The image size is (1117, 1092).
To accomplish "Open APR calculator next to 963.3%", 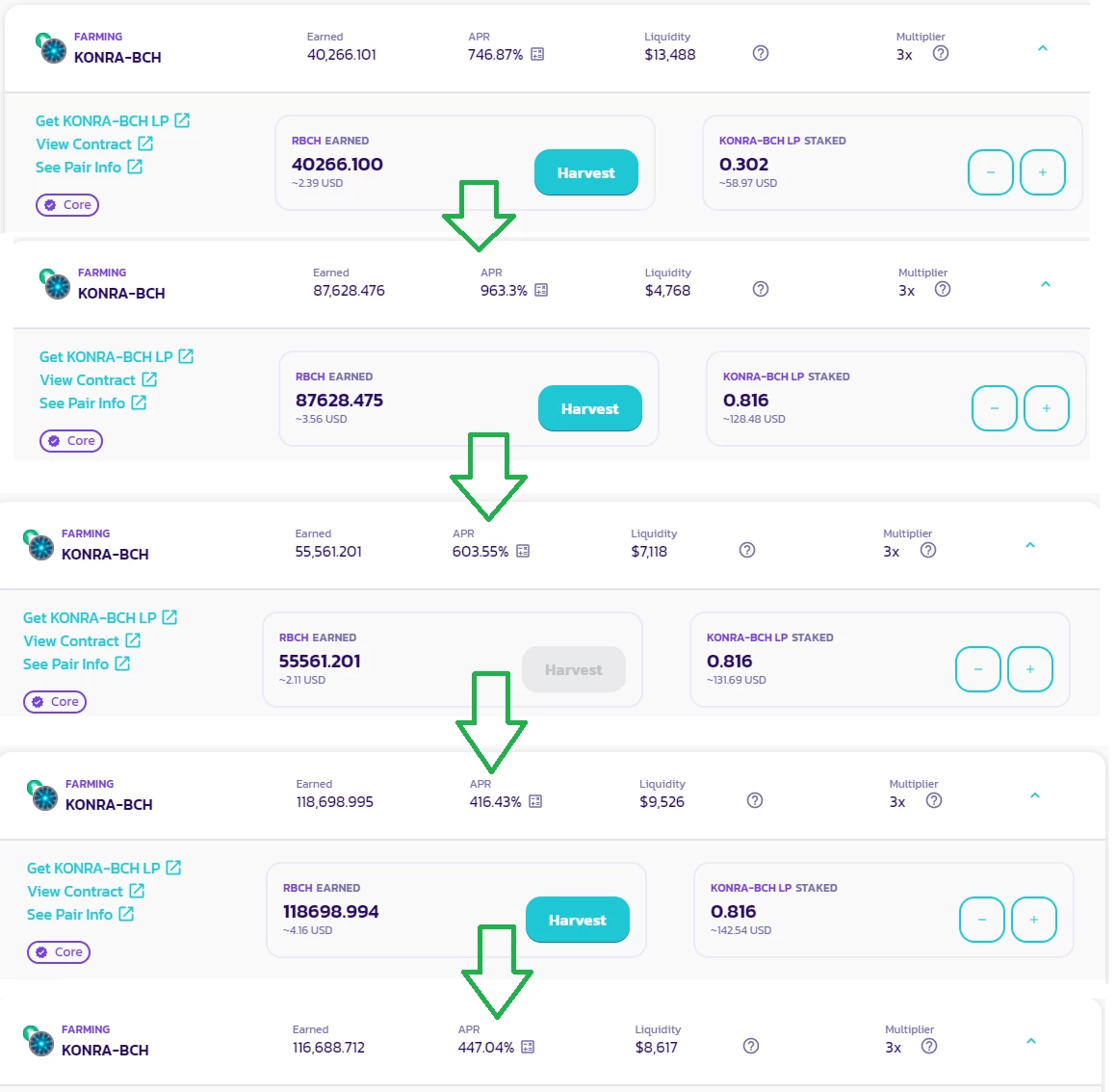I will point(541,290).
